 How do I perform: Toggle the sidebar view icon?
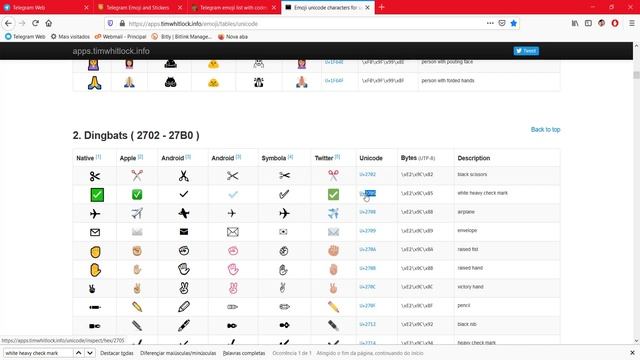click(x=588, y=23)
